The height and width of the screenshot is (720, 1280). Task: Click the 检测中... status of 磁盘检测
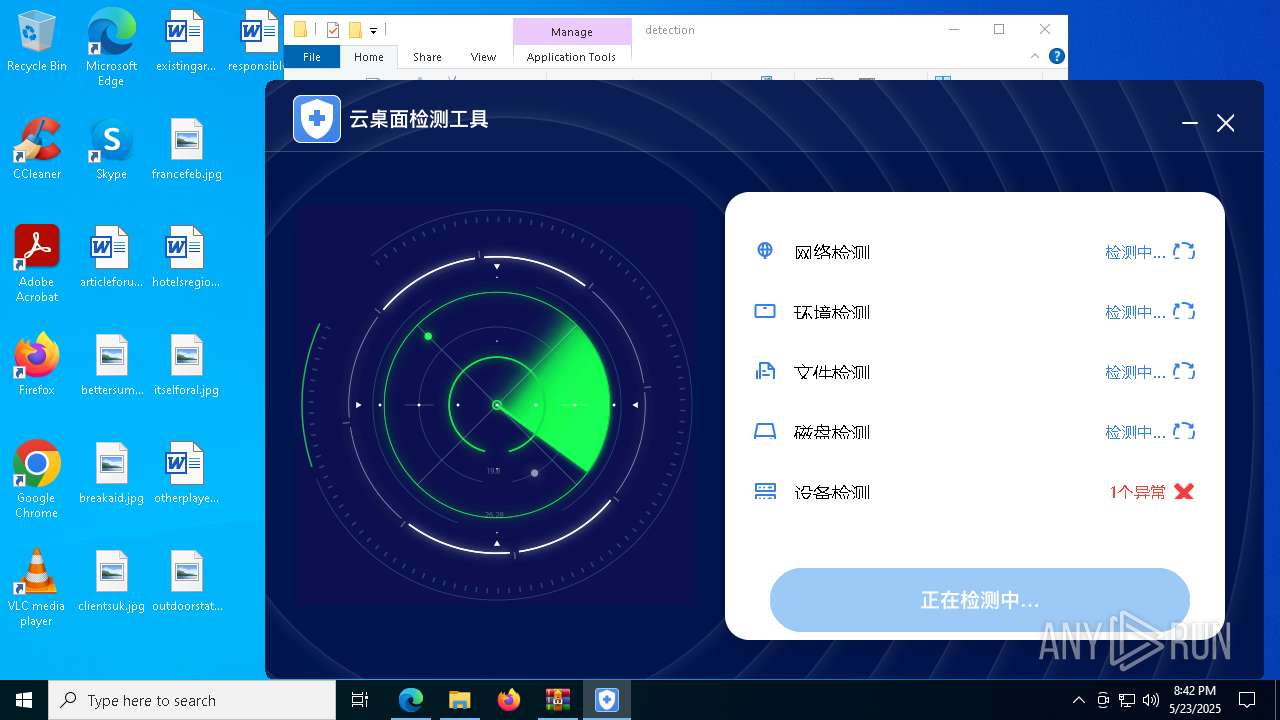(x=1135, y=432)
